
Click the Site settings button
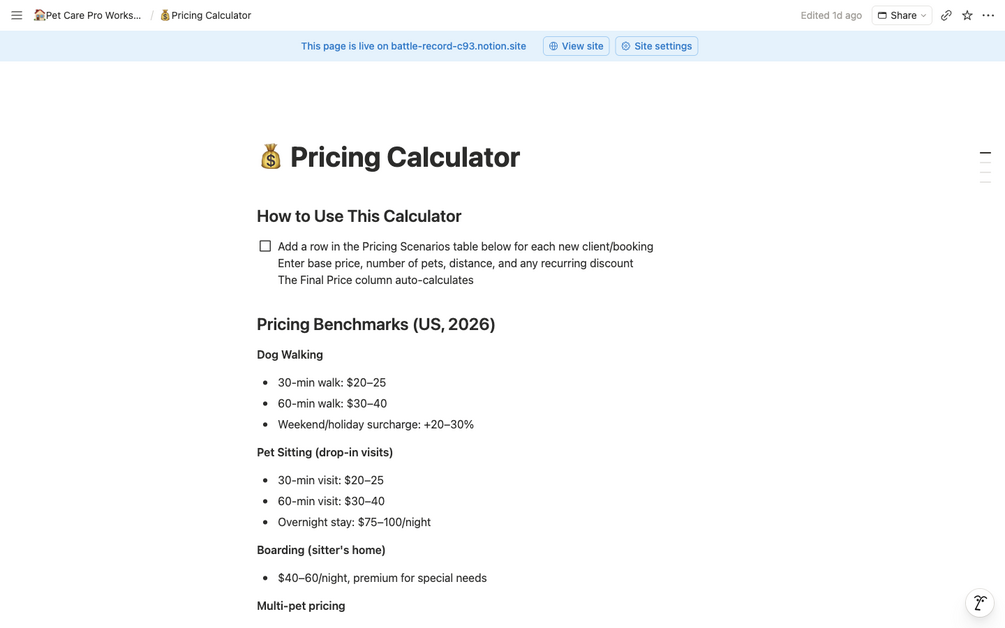pos(656,46)
